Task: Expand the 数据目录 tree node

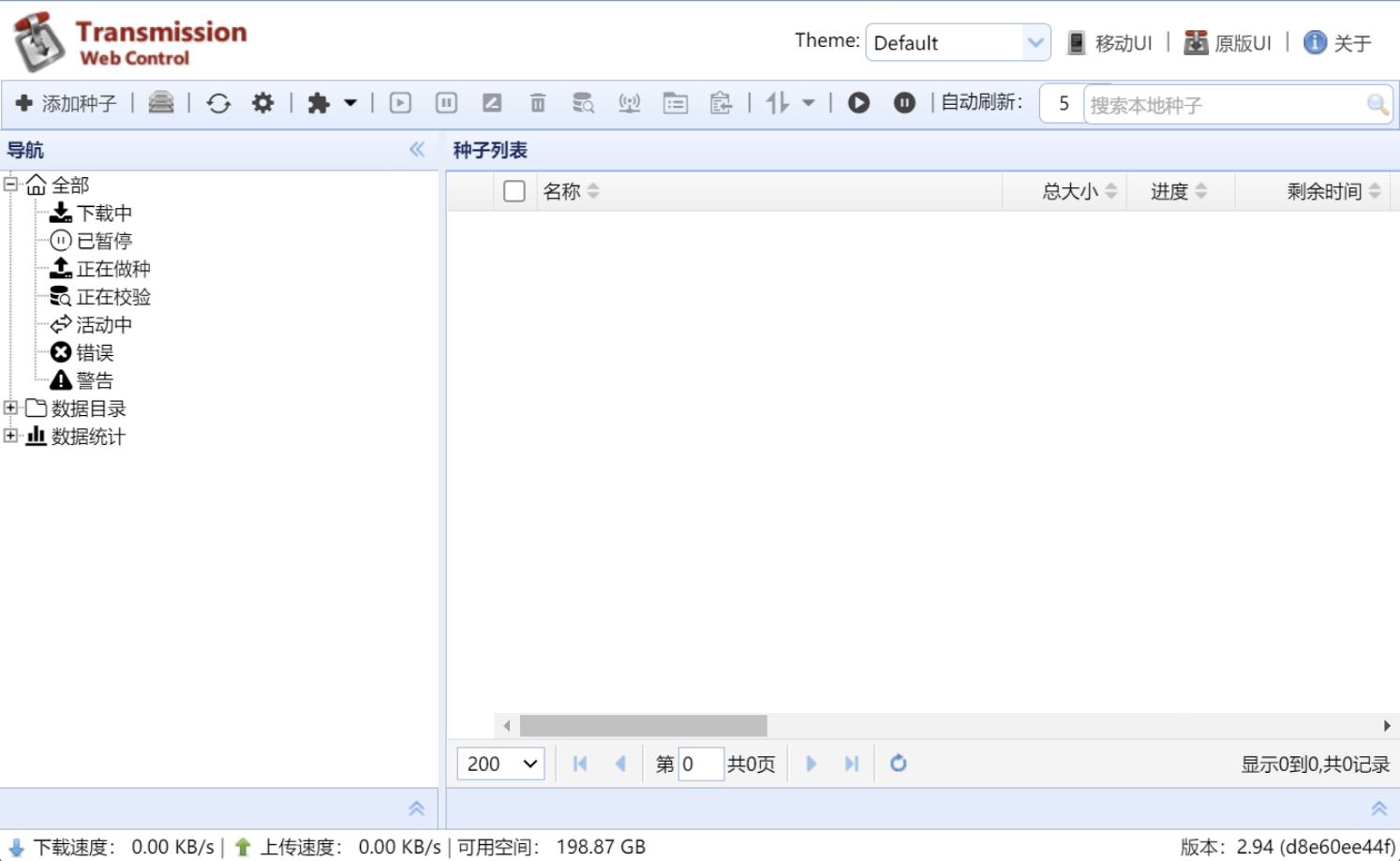Action: [10, 408]
